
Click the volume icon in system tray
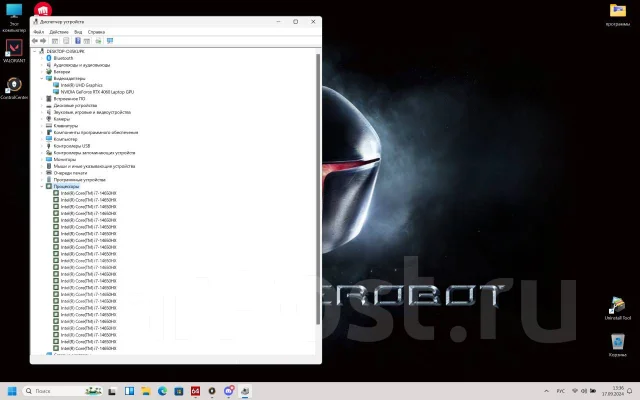pyautogui.click(x=584, y=391)
